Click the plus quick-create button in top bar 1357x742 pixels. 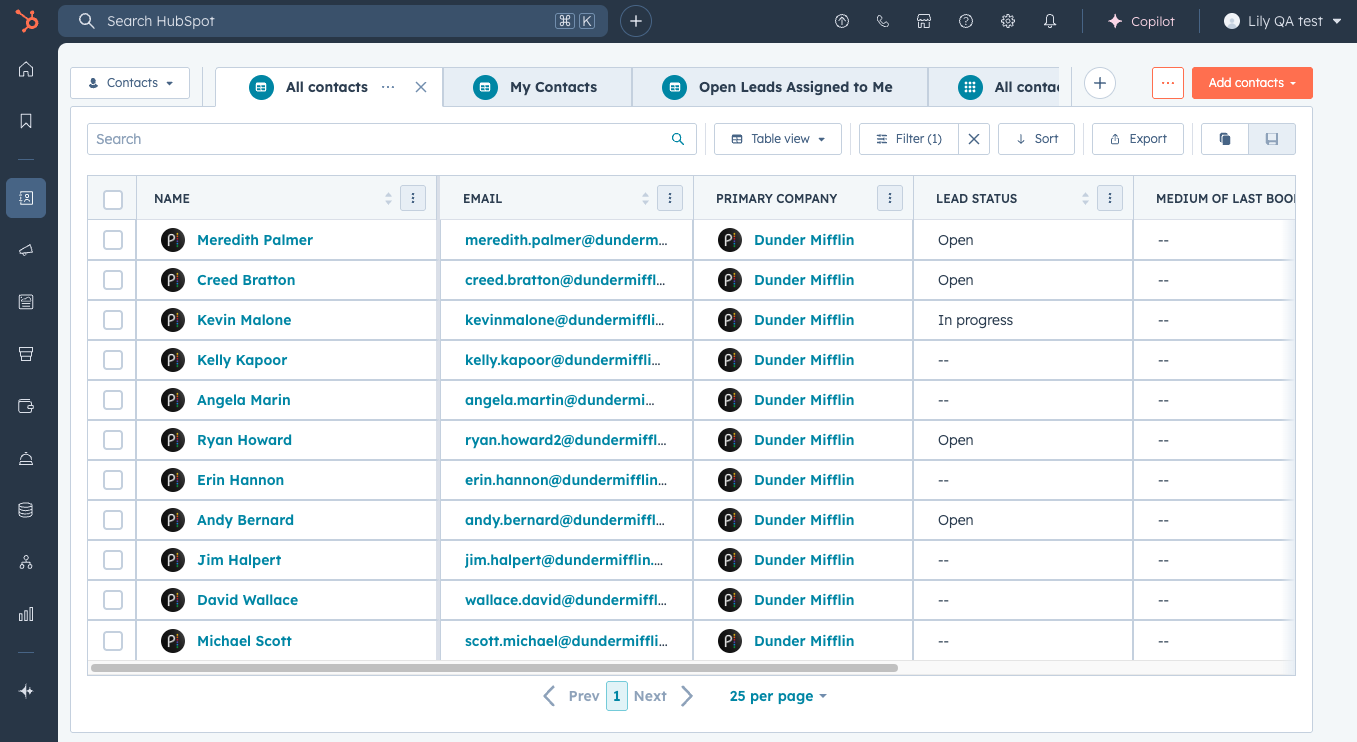coord(636,21)
